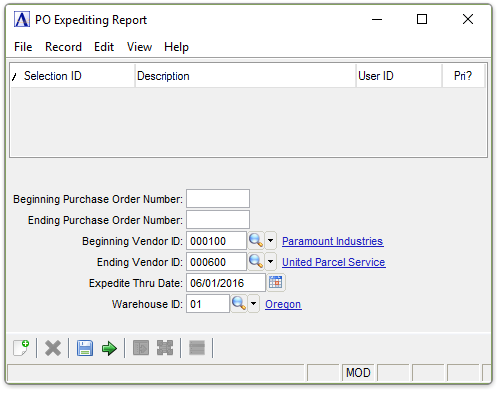Click the Delete X toolbar icon
The image size is (501, 393).
[53, 348]
